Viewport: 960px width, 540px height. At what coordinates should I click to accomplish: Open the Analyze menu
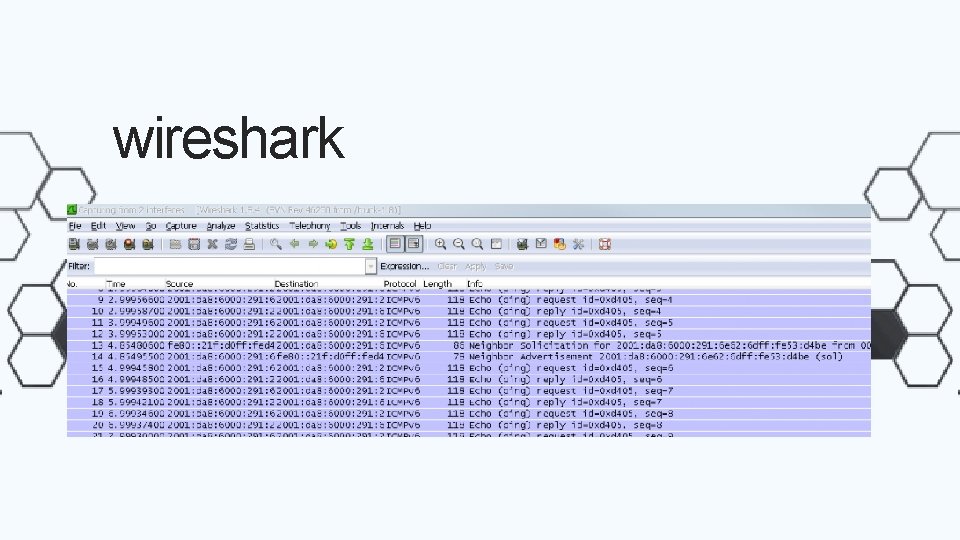point(221,226)
